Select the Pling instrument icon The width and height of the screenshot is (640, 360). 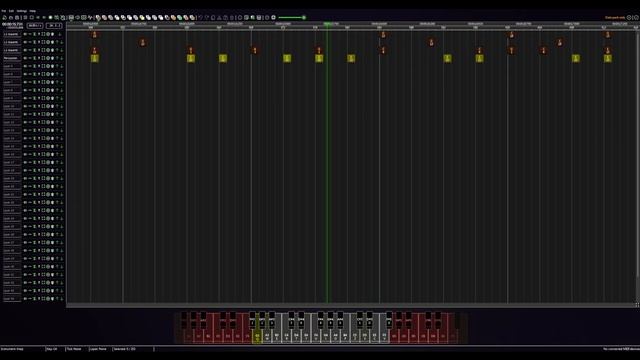(x=192, y=18)
